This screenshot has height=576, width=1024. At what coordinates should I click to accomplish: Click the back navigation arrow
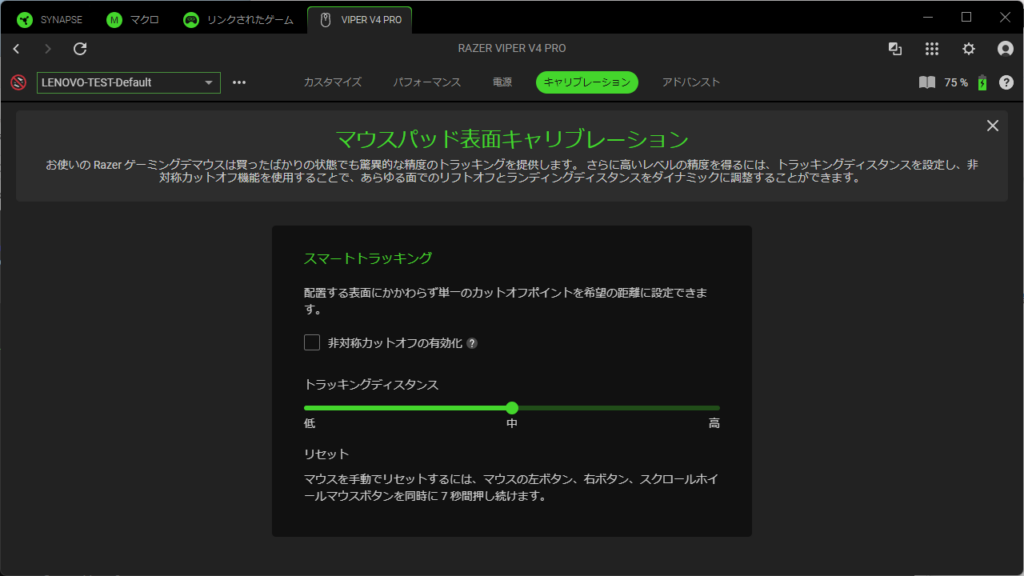click(x=16, y=49)
